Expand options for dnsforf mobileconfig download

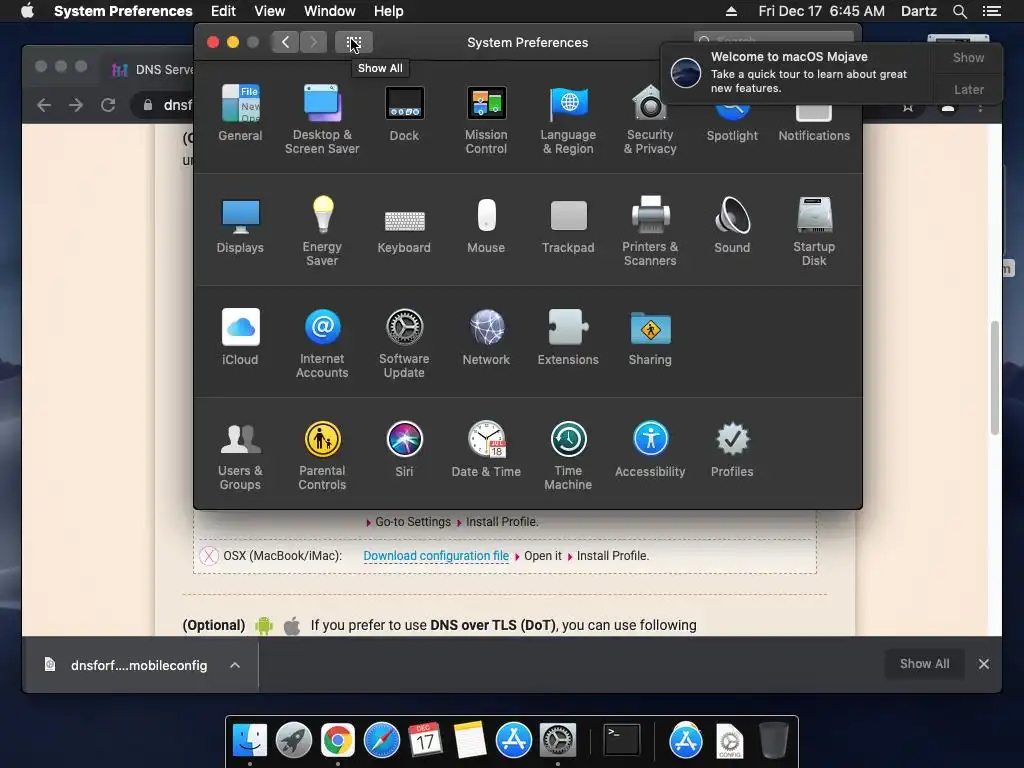point(235,665)
